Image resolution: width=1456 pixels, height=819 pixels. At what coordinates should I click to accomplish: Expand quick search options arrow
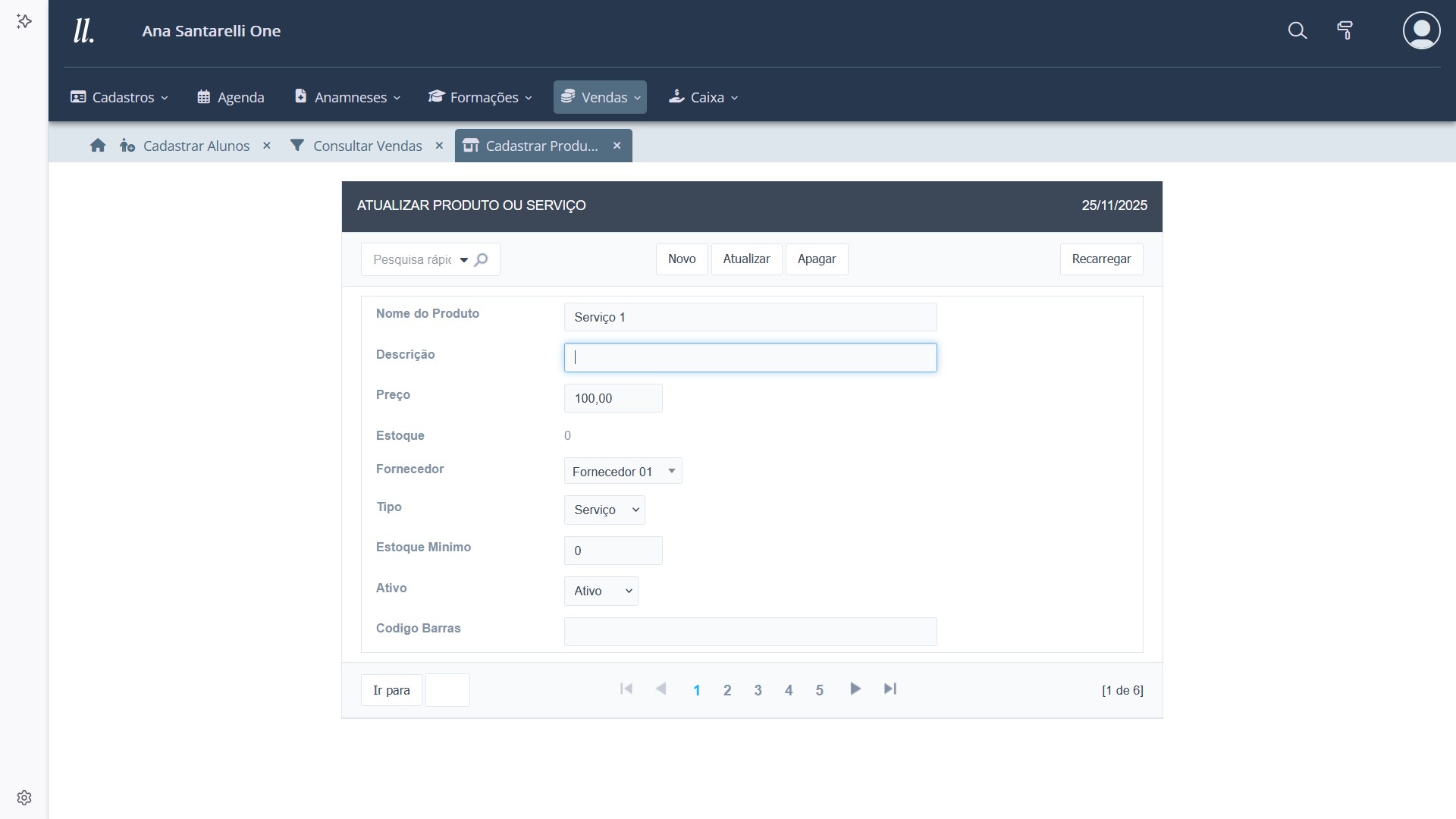(x=464, y=260)
